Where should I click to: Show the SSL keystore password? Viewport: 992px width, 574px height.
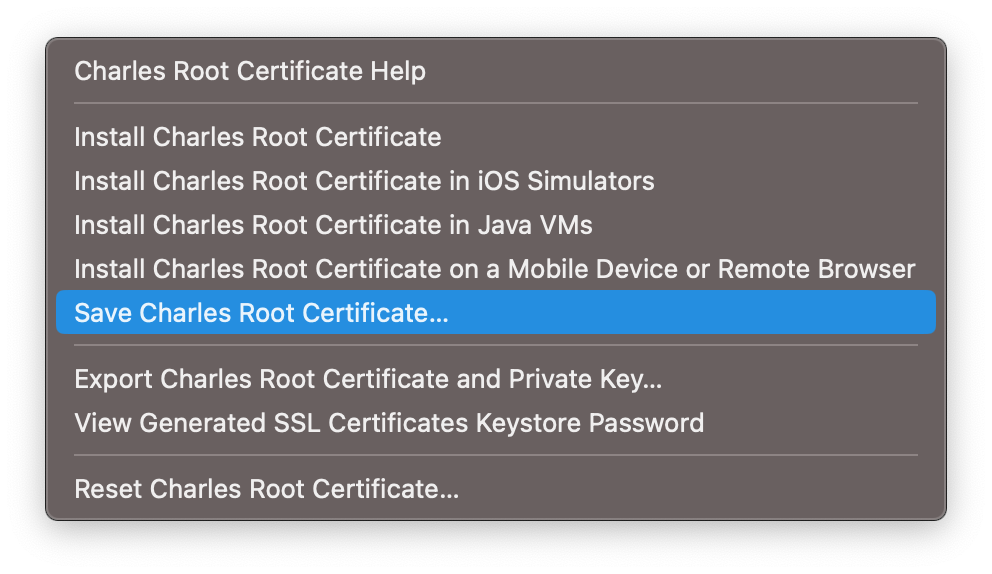pos(496,423)
